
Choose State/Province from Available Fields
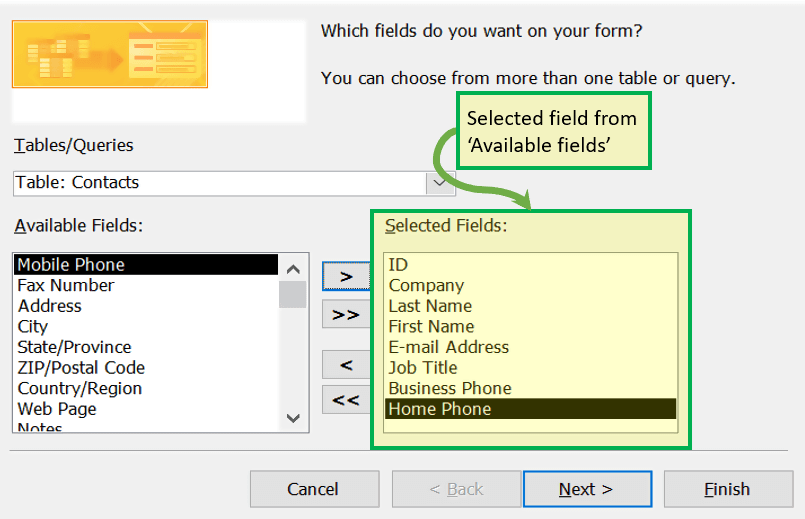(146, 347)
